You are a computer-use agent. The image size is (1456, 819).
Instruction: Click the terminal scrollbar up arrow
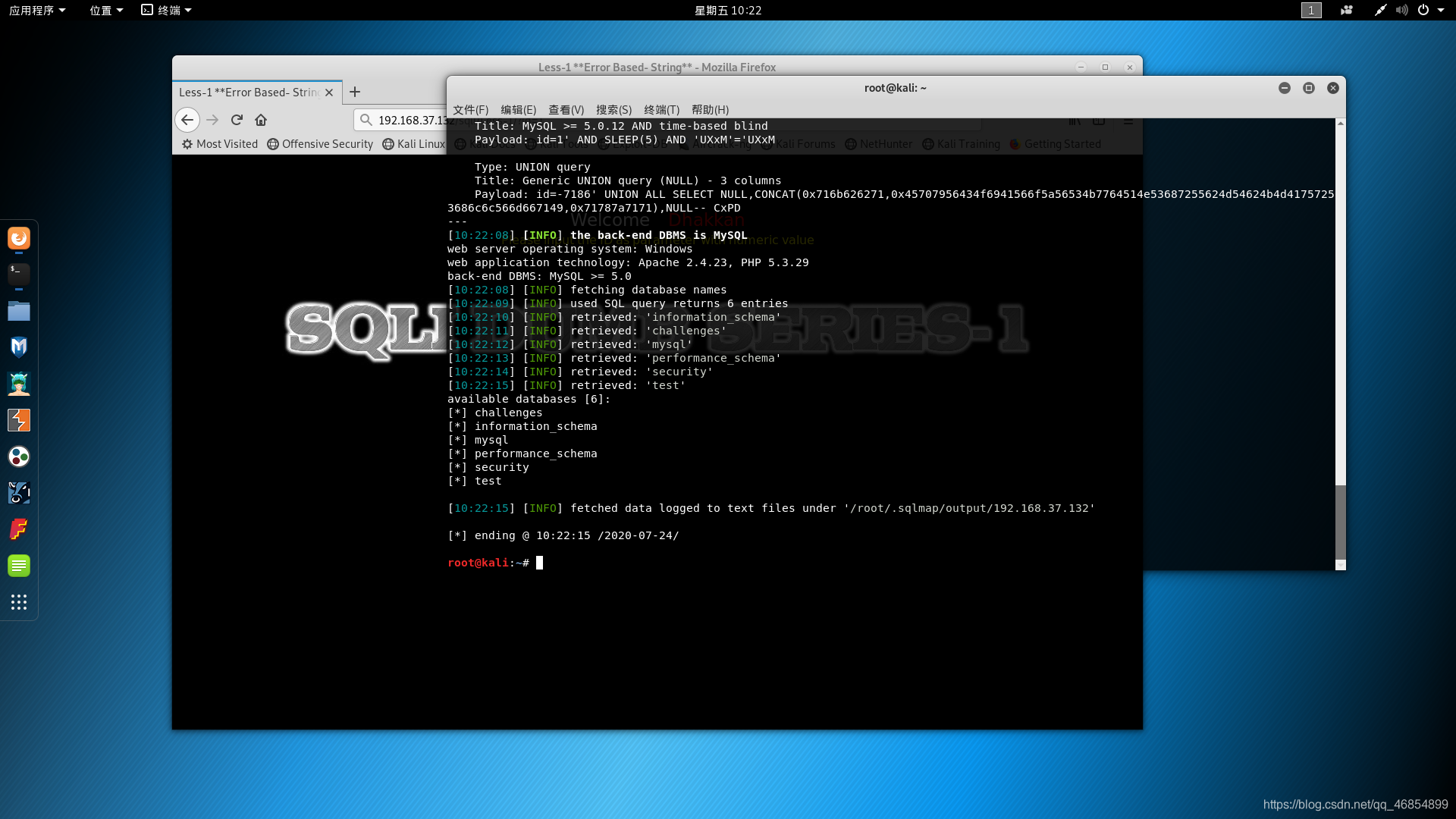[1340, 123]
